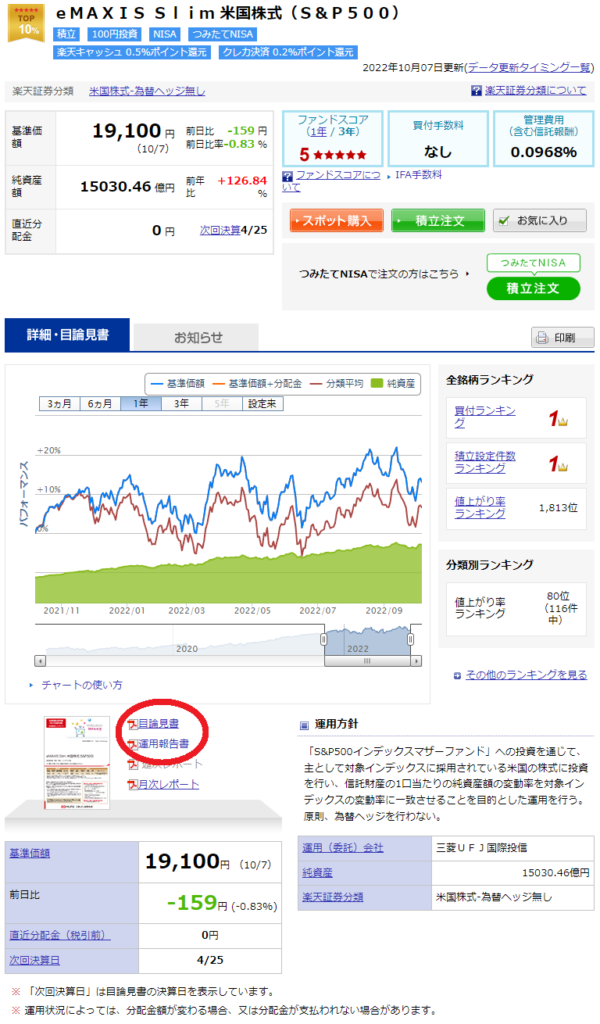Click 純資産 link in right table
Viewport: 600px width, 1024px height.
point(317,872)
